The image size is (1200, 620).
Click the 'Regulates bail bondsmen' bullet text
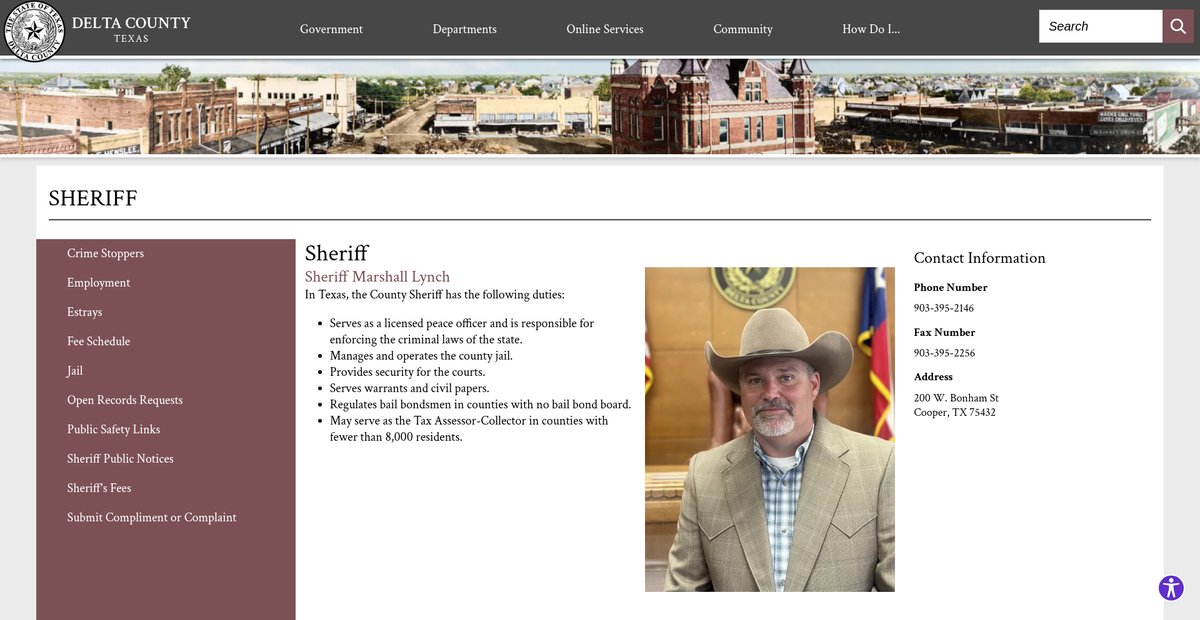click(480, 404)
